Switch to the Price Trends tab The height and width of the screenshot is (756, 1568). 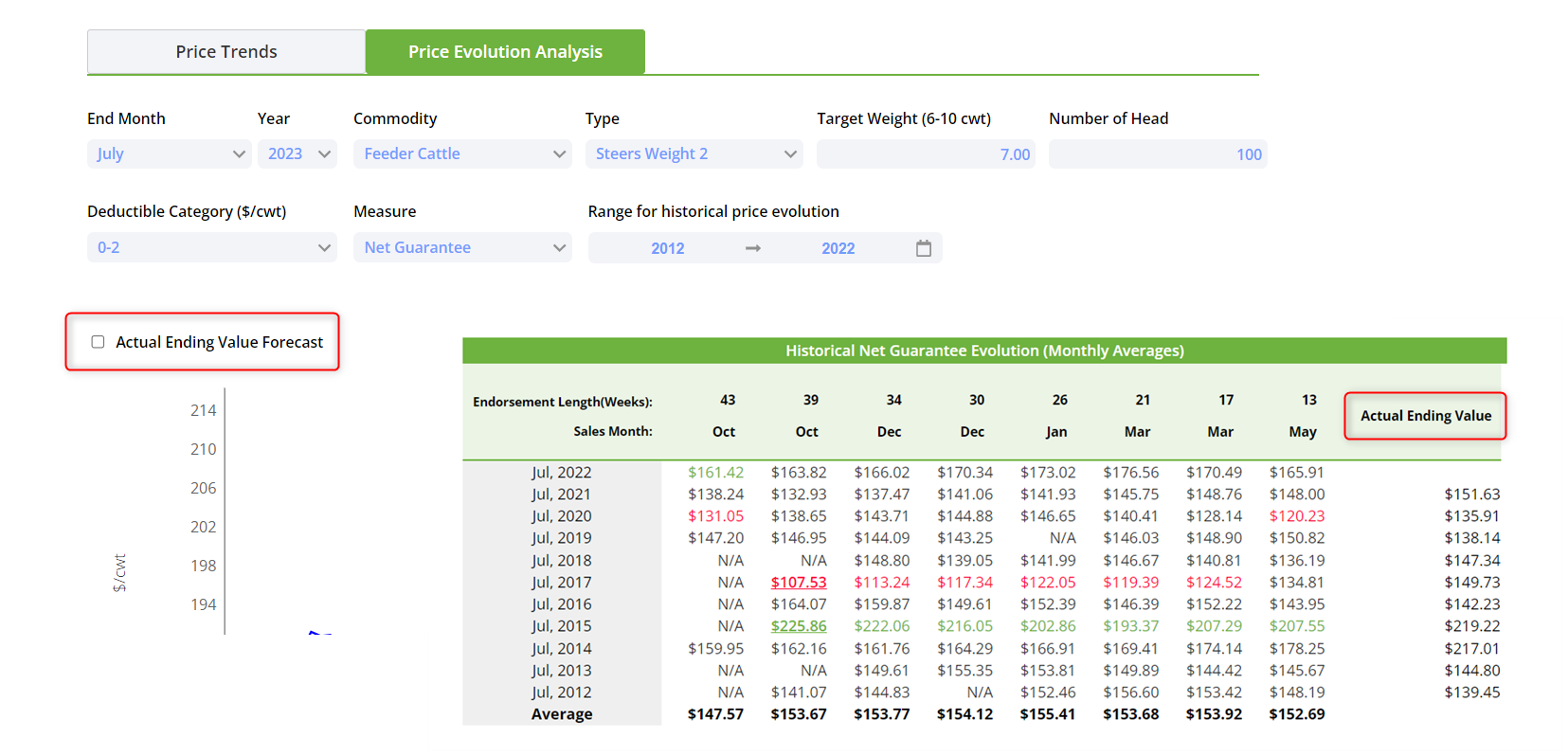226,52
